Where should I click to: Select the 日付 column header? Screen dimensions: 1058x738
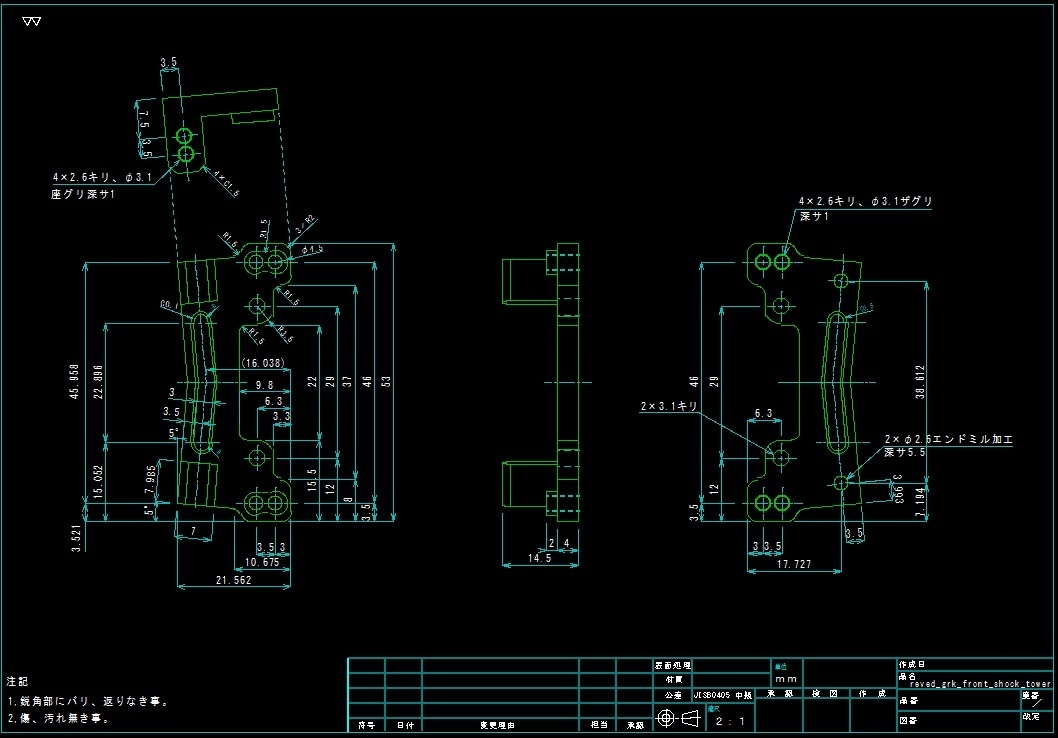pyautogui.click(x=405, y=725)
